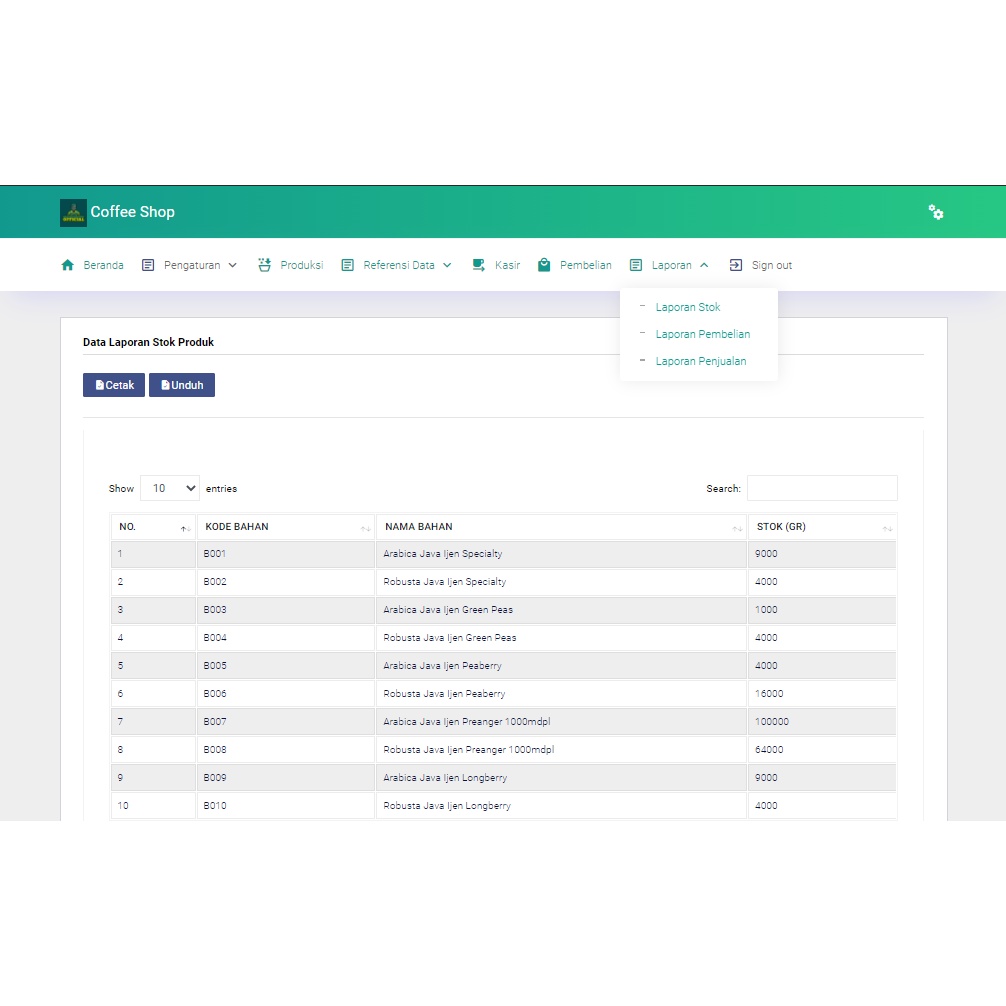This screenshot has width=1006, height=1006.
Task: Click the Sign out door icon
Action: click(x=736, y=265)
